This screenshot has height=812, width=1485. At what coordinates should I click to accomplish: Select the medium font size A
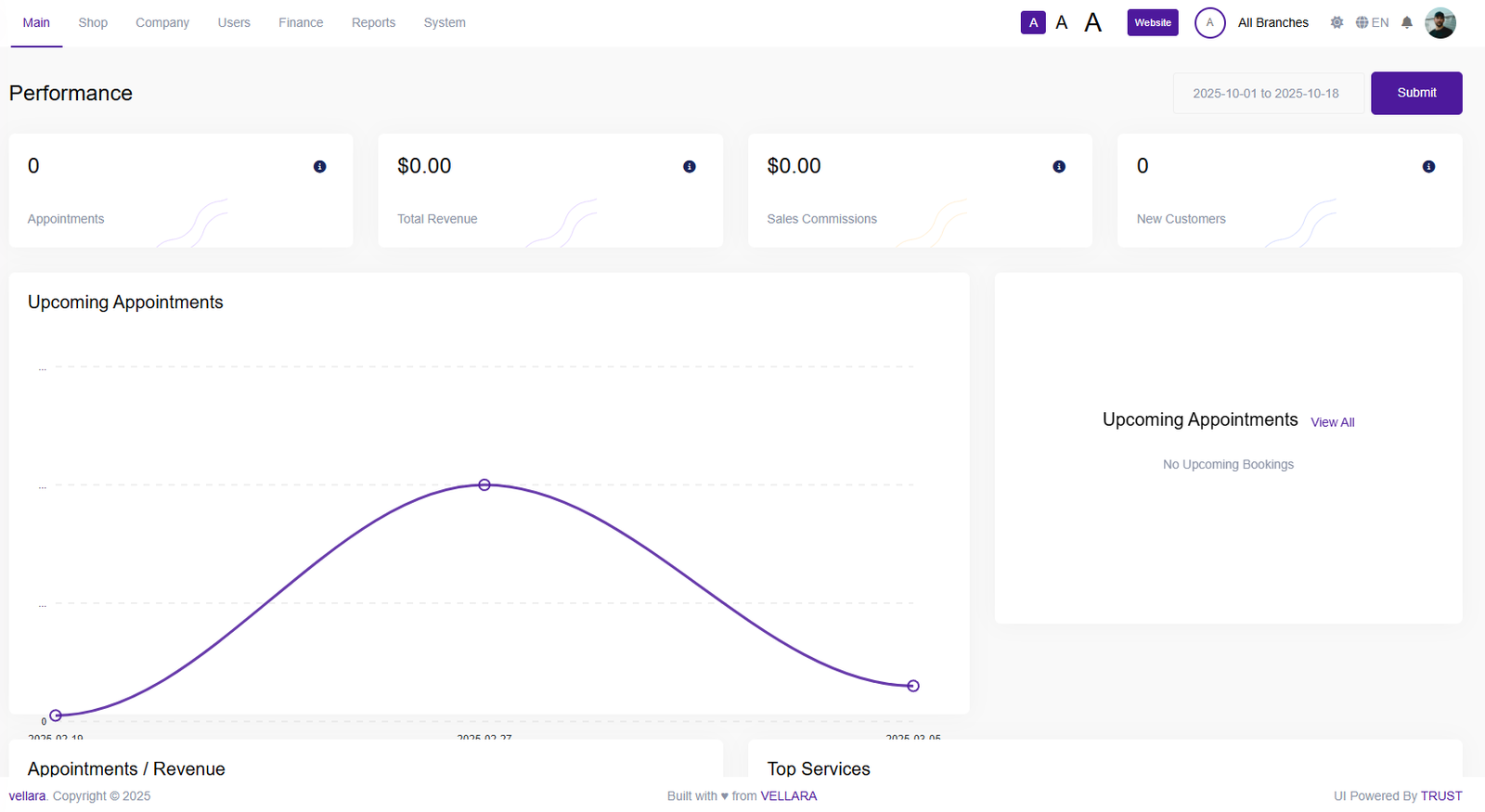(1062, 23)
